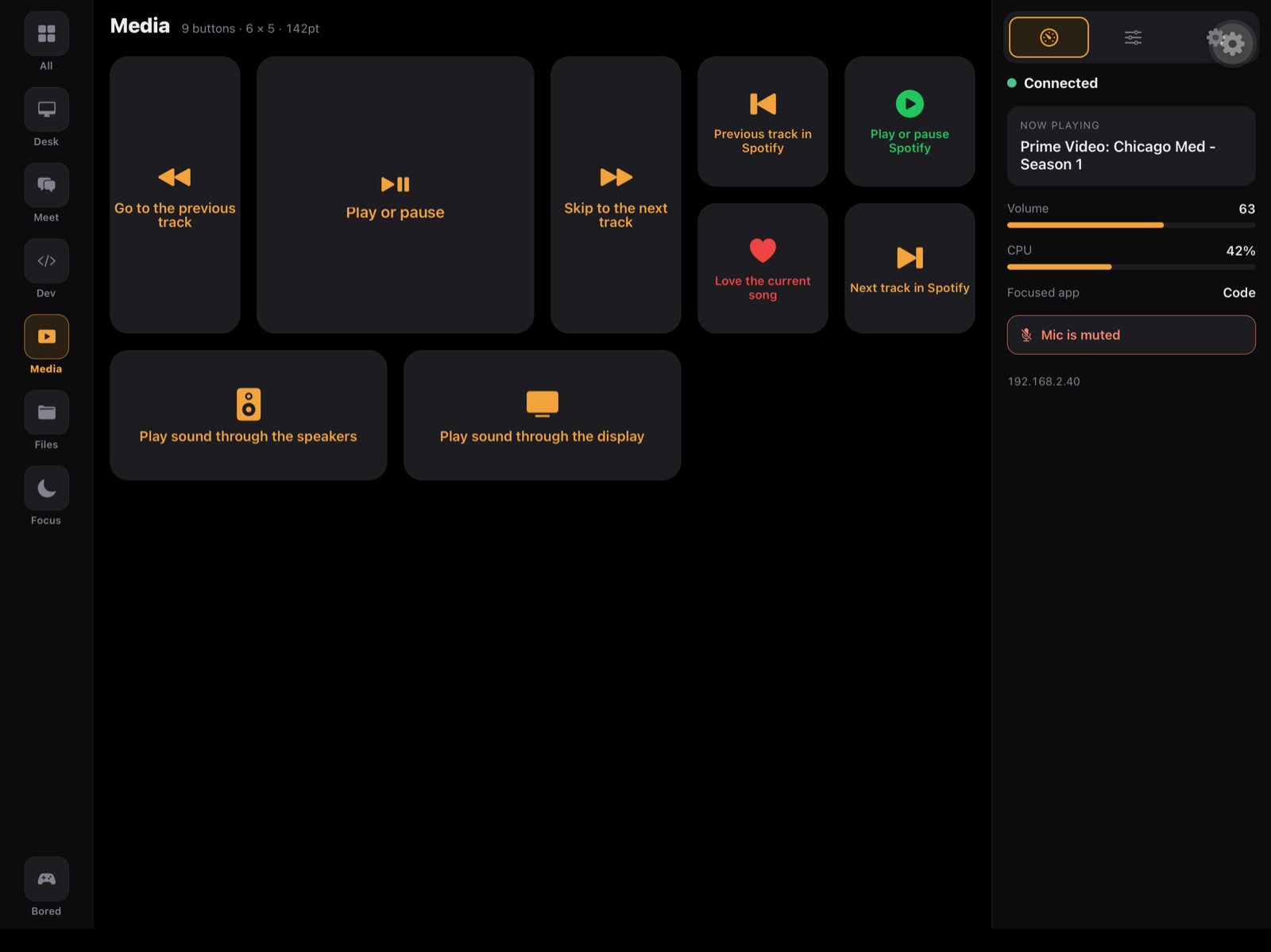Click the CPU usage progress bar
The width and height of the screenshot is (1271, 952).
click(1131, 267)
